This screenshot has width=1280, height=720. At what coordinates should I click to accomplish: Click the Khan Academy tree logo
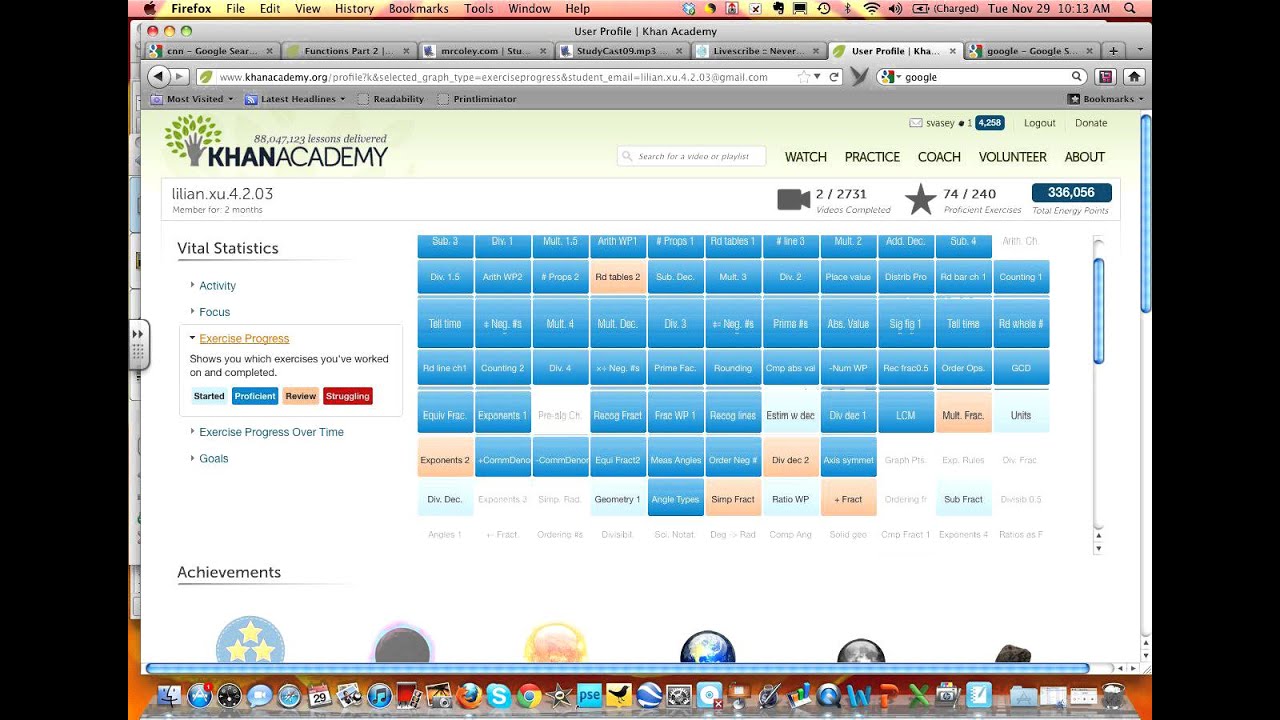193,139
